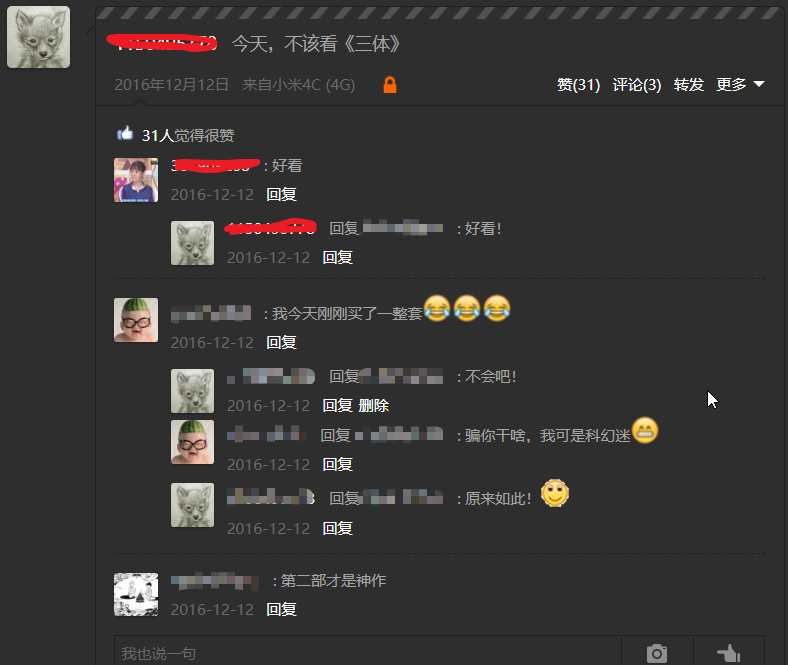Click avatar of the 好看 commenter
The height and width of the screenshot is (665, 788).
click(136, 180)
